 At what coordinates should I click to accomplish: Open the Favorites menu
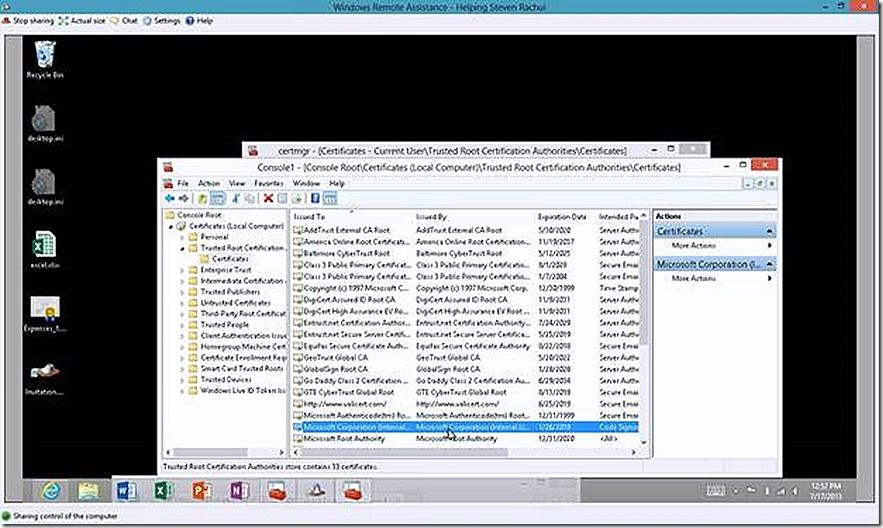pos(269,183)
